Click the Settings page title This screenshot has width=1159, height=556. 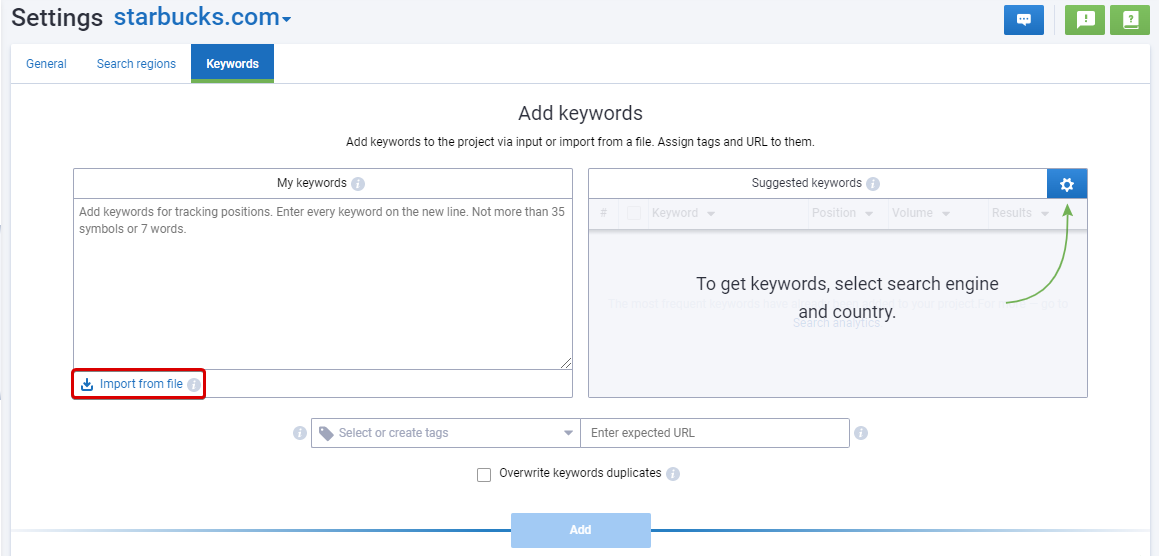pyautogui.click(x=57, y=18)
